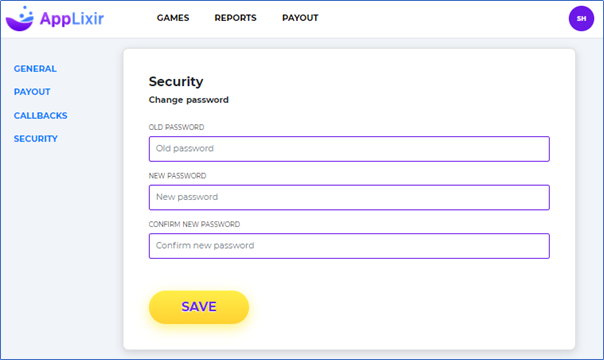
Task: Open the SH user avatar menu
Action: 581,18
